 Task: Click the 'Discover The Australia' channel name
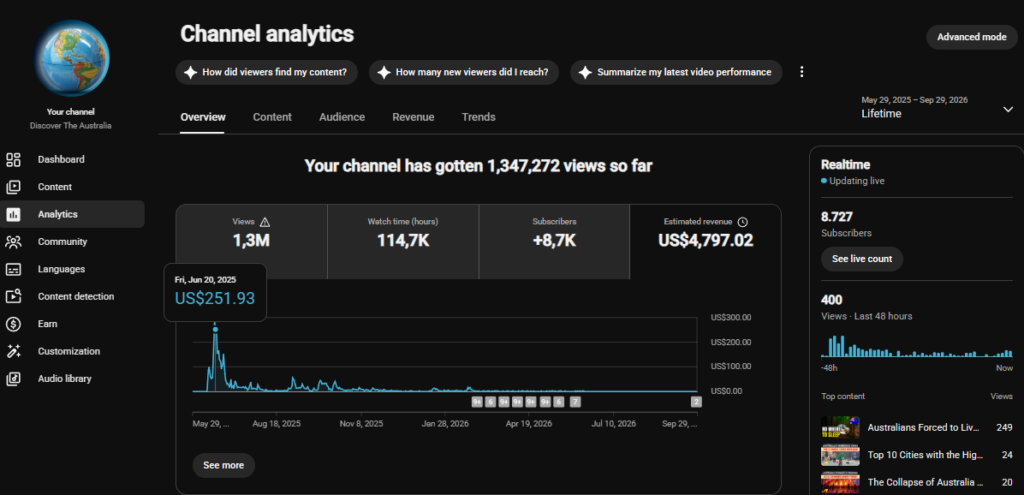(x=71, y=125)
